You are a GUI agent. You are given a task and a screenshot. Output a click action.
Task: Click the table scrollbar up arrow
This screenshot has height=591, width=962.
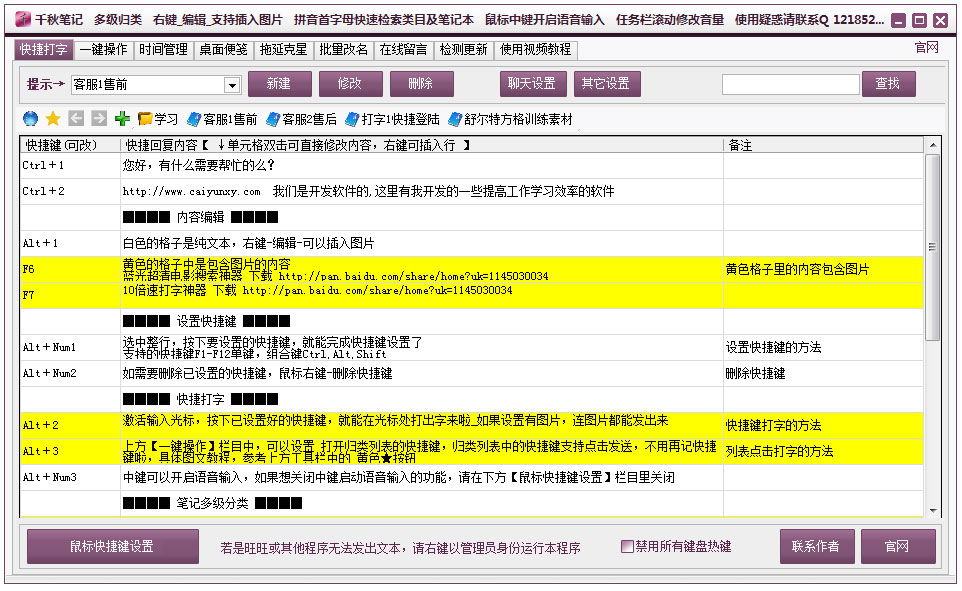coord(933,145)
